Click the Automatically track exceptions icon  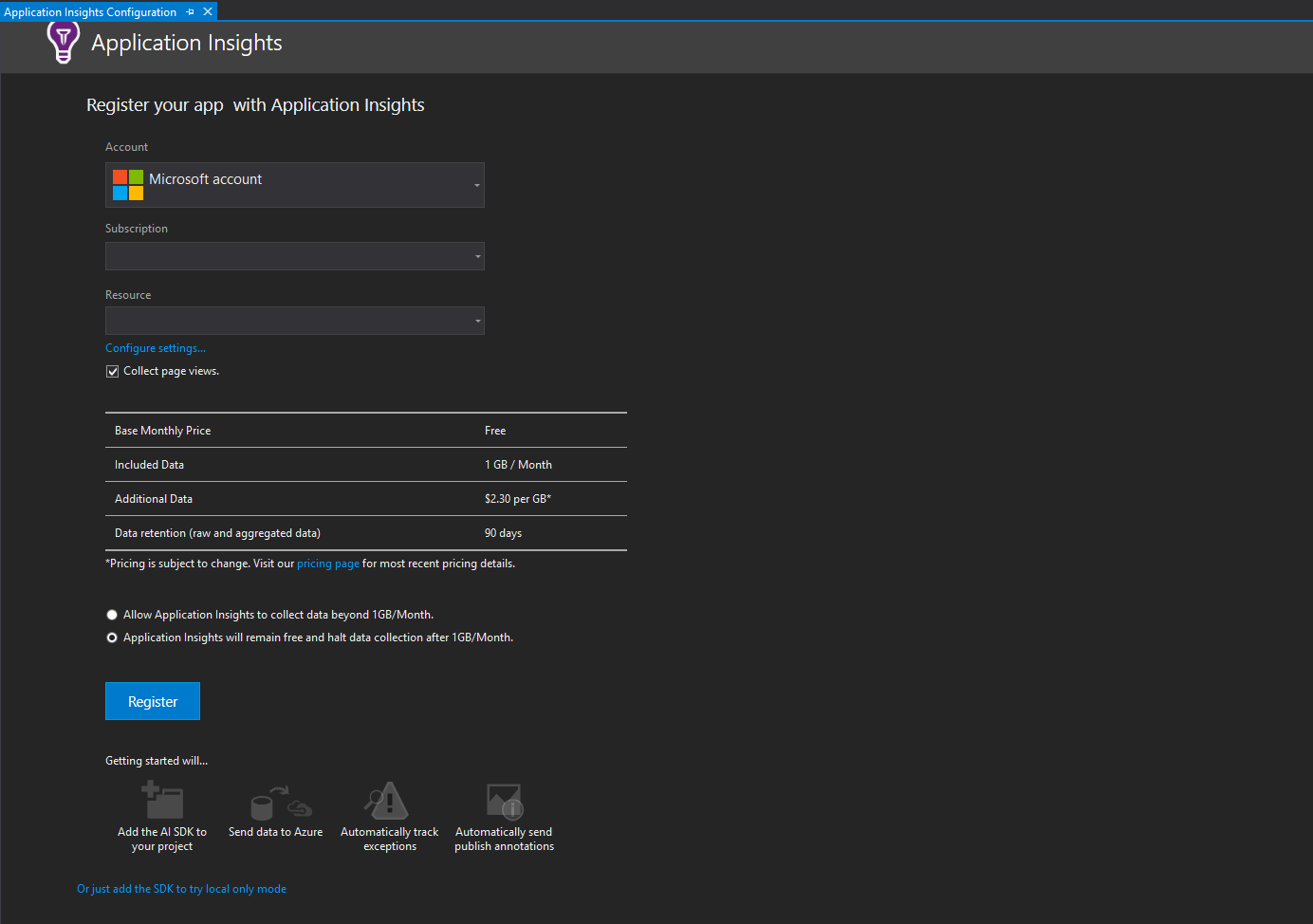click(387, 801)
